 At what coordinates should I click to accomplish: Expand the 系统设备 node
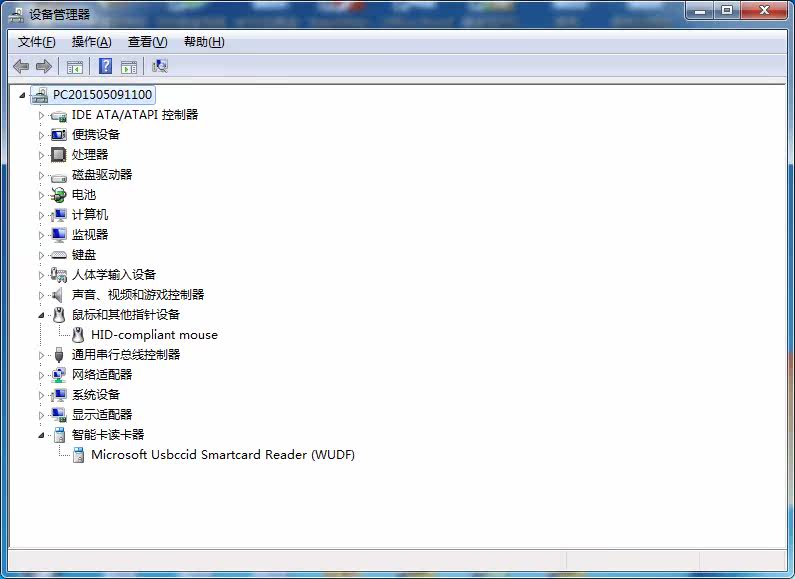[x=41, y=395]
